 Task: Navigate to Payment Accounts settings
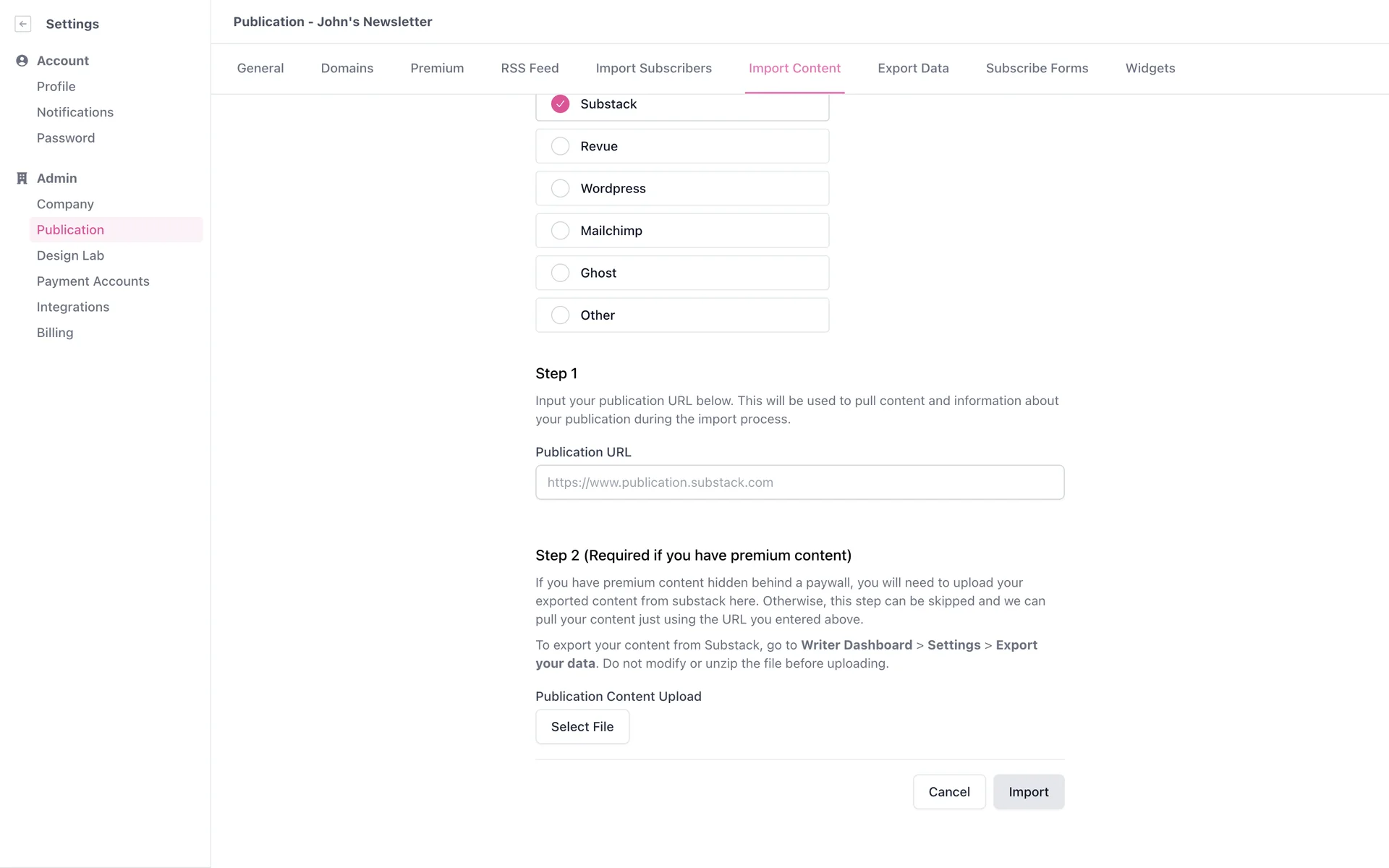[93, 281]
